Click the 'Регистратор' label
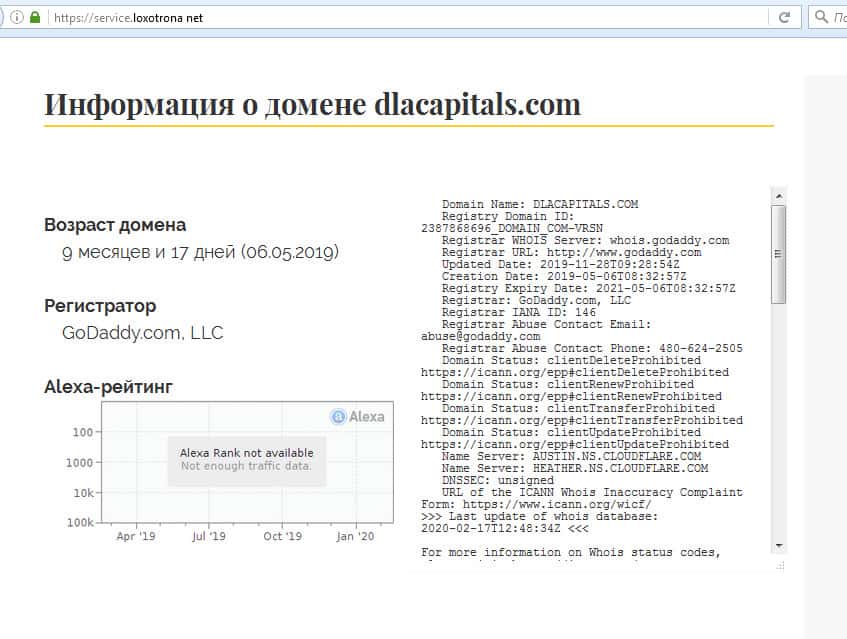847x639 pixels. [x=100, y=306]
